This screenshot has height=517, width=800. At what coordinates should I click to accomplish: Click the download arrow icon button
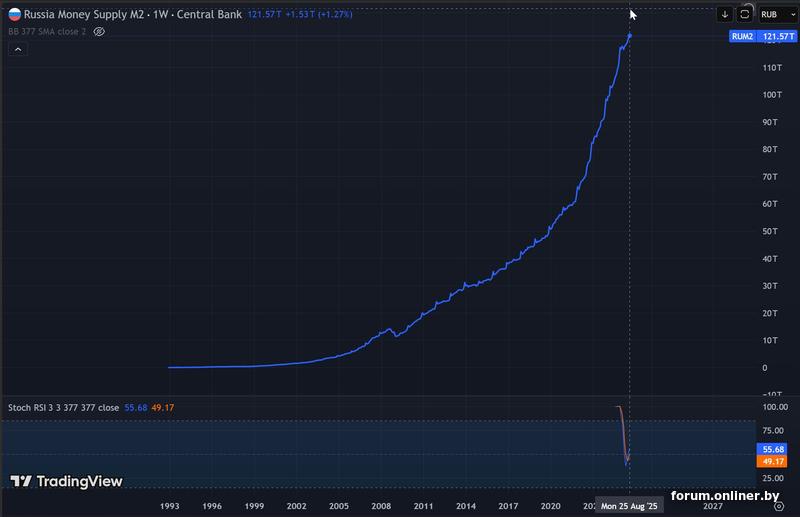(x=724, y=14)
